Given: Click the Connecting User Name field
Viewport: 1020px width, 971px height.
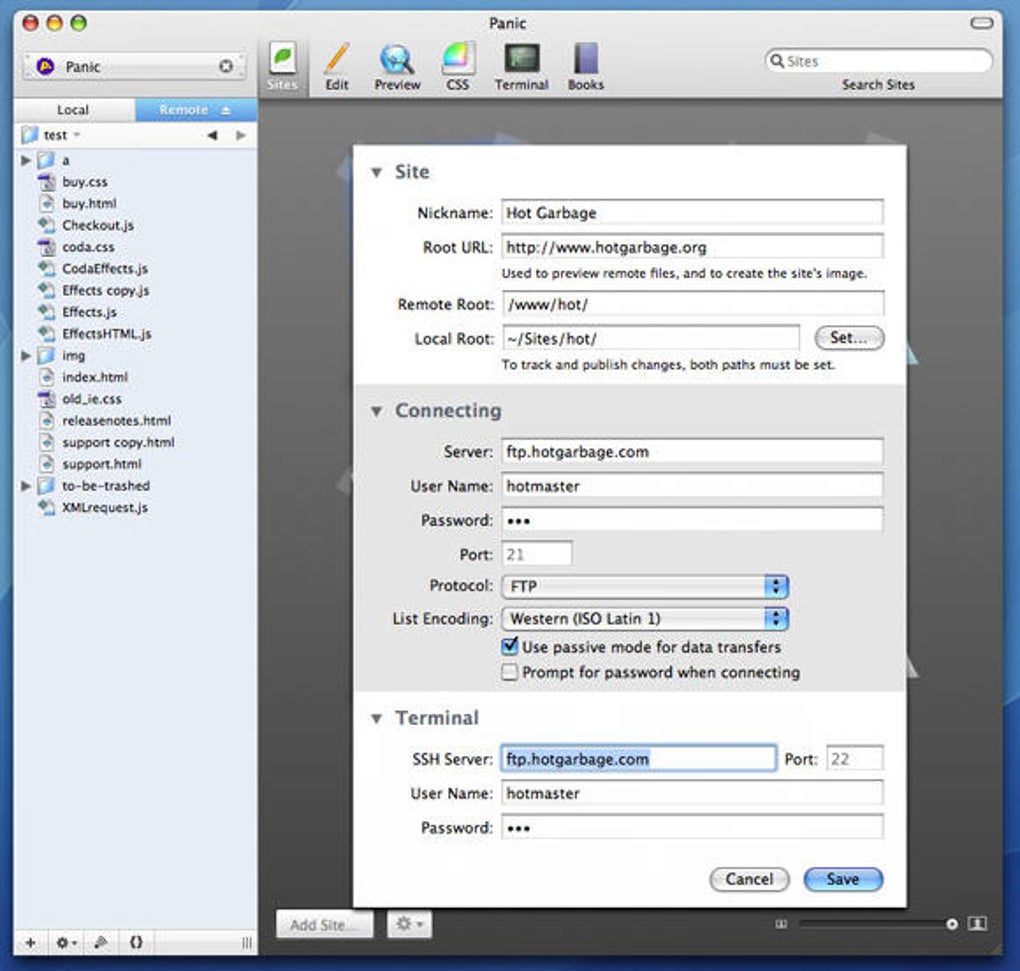Looking at the screenshot, I should pyautogui.click(x=692, y=486).
